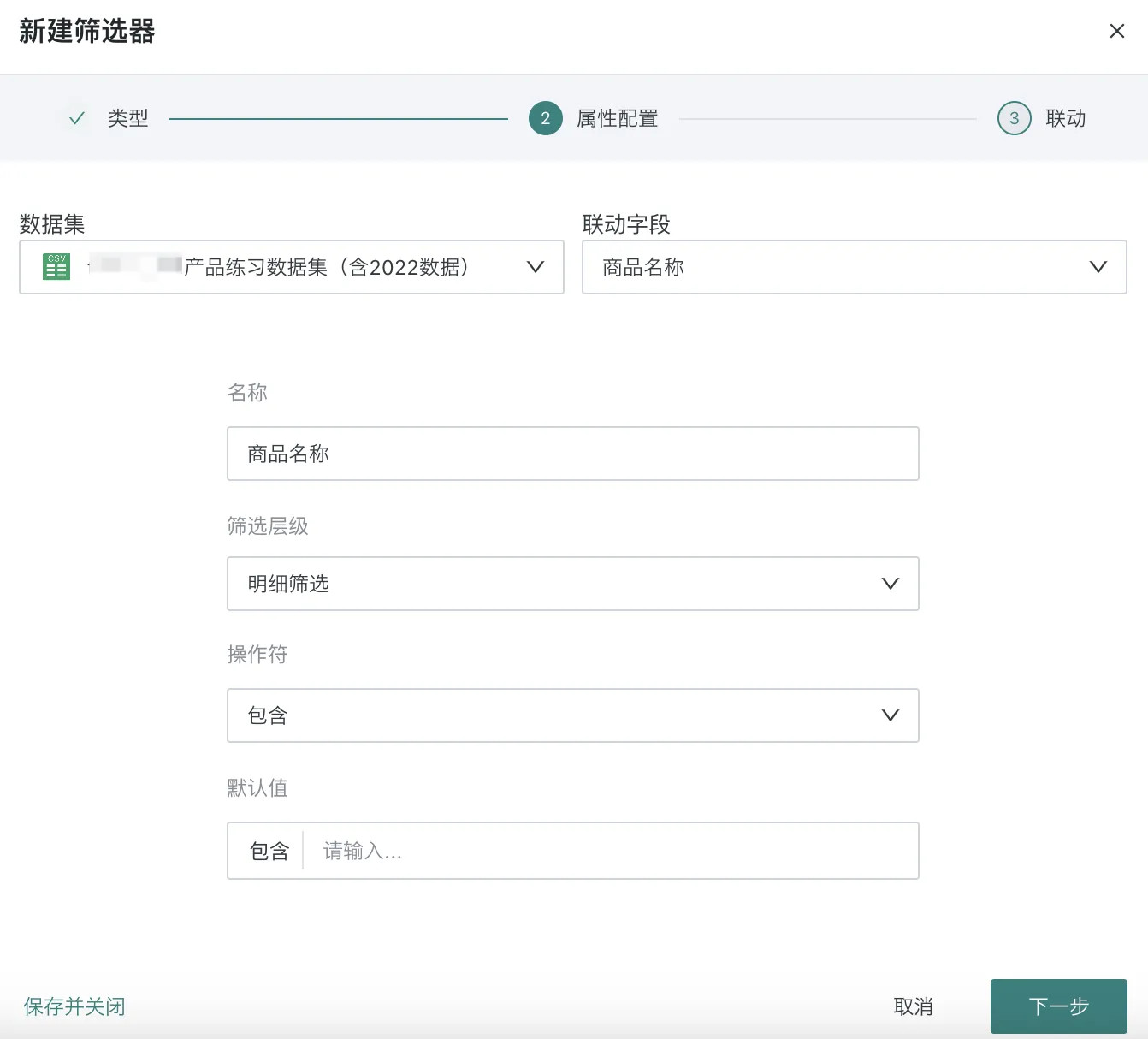Click the completed 类型 step checkmark
The height and width of the screenshot is (1039, 1148).
point(77,118)
